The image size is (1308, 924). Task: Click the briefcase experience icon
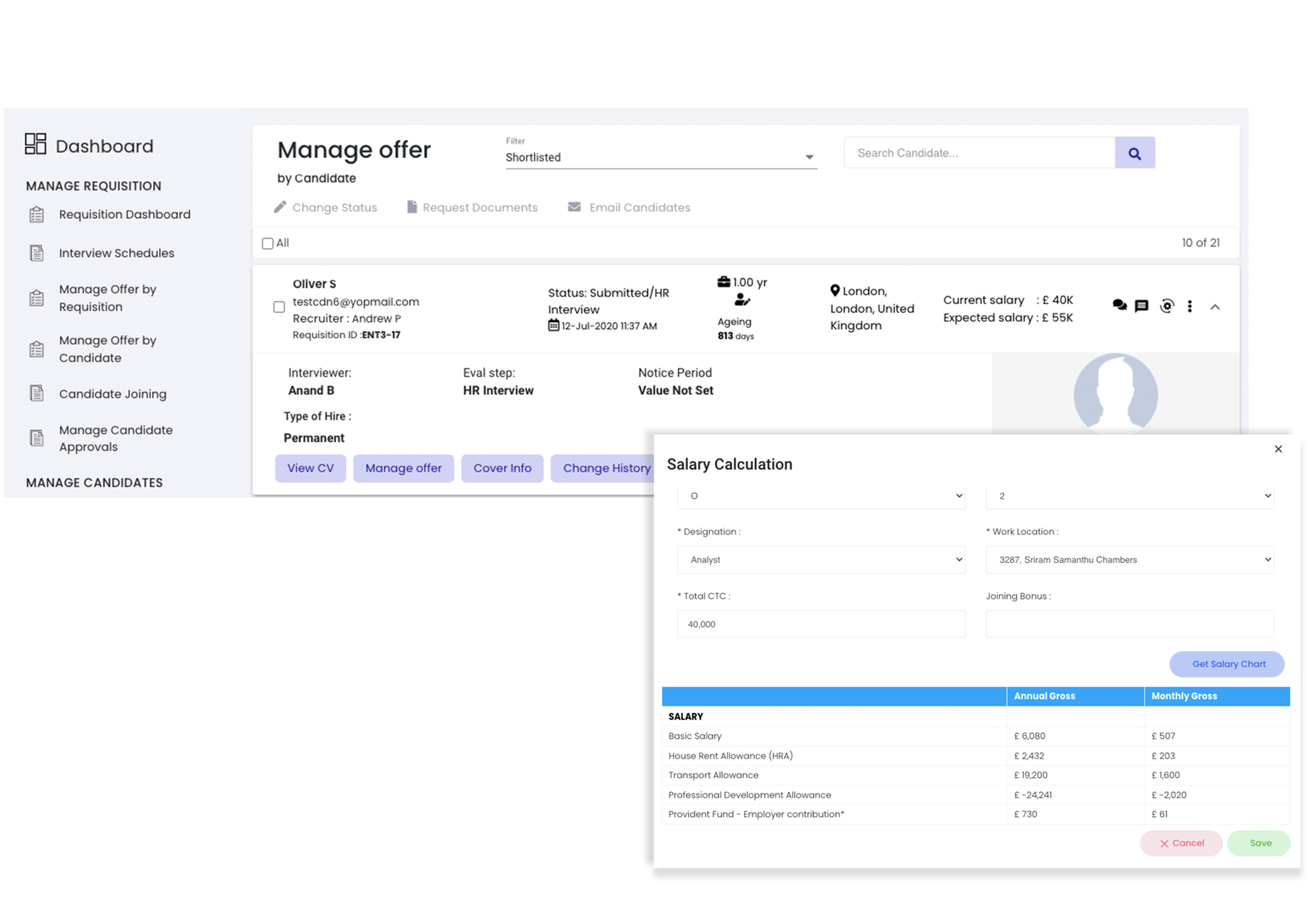(724, 282)
